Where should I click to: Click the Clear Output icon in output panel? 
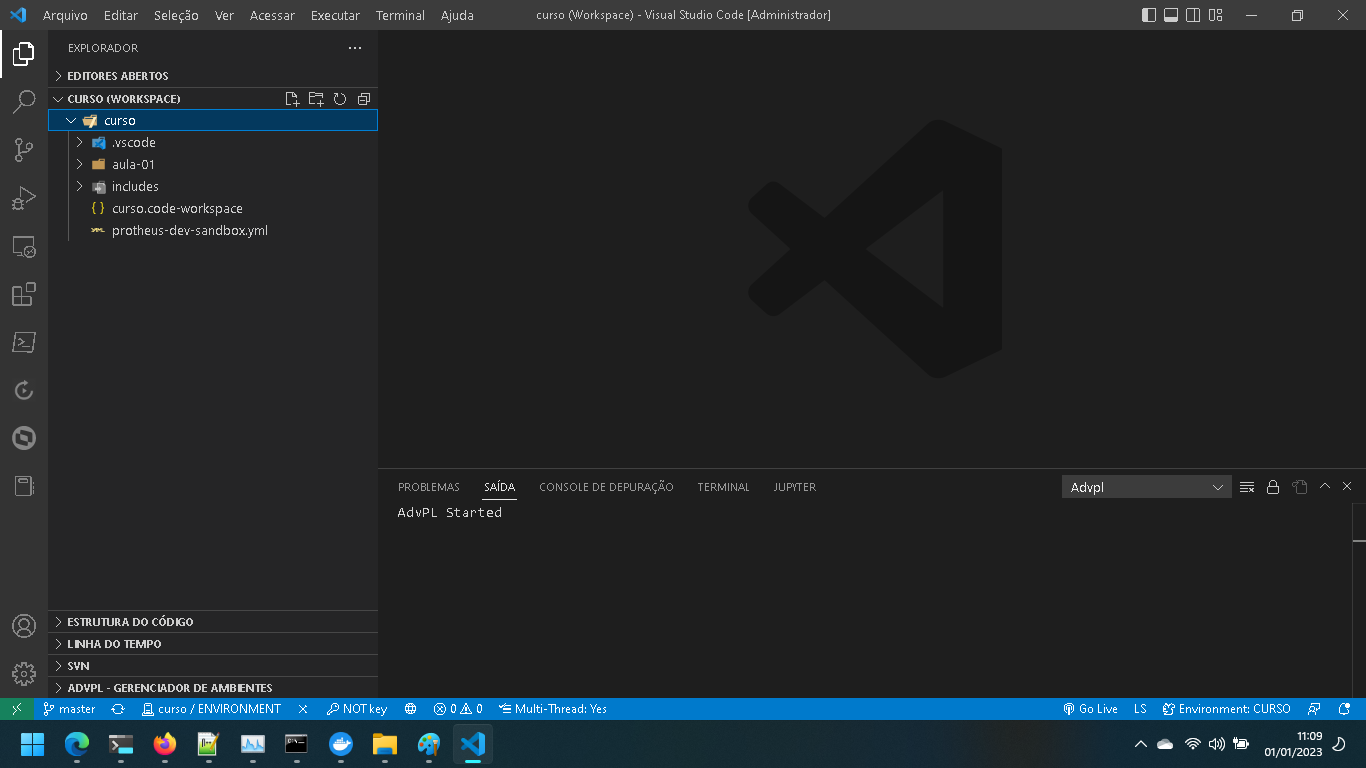1246,487
